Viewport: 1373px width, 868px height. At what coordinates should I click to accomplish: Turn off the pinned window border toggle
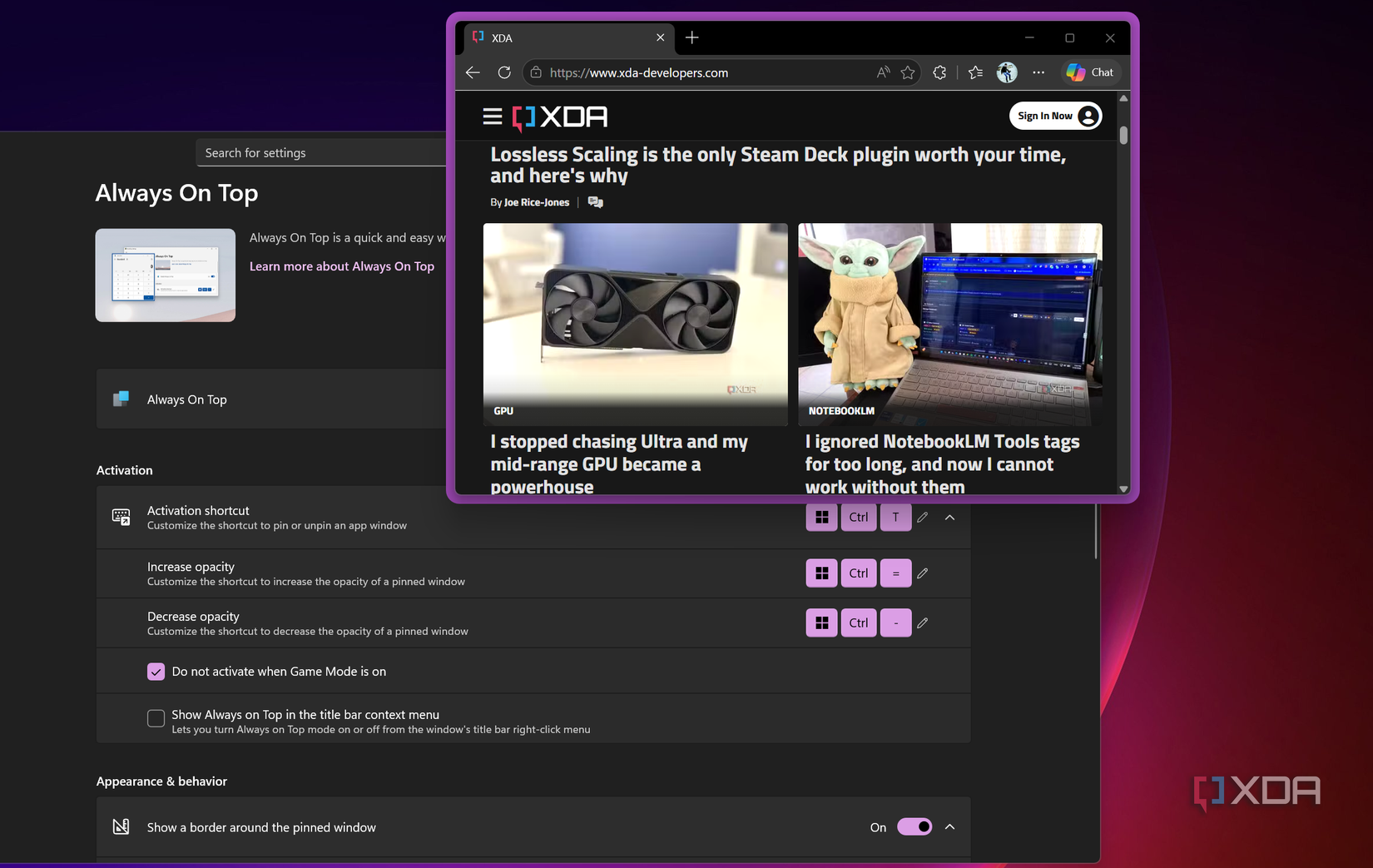click(x=915, y=827)
